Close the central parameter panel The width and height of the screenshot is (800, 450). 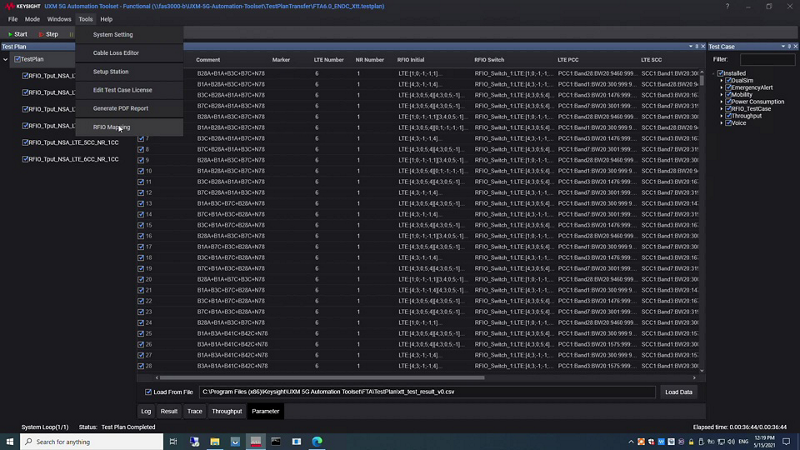[x=703, y=46]
